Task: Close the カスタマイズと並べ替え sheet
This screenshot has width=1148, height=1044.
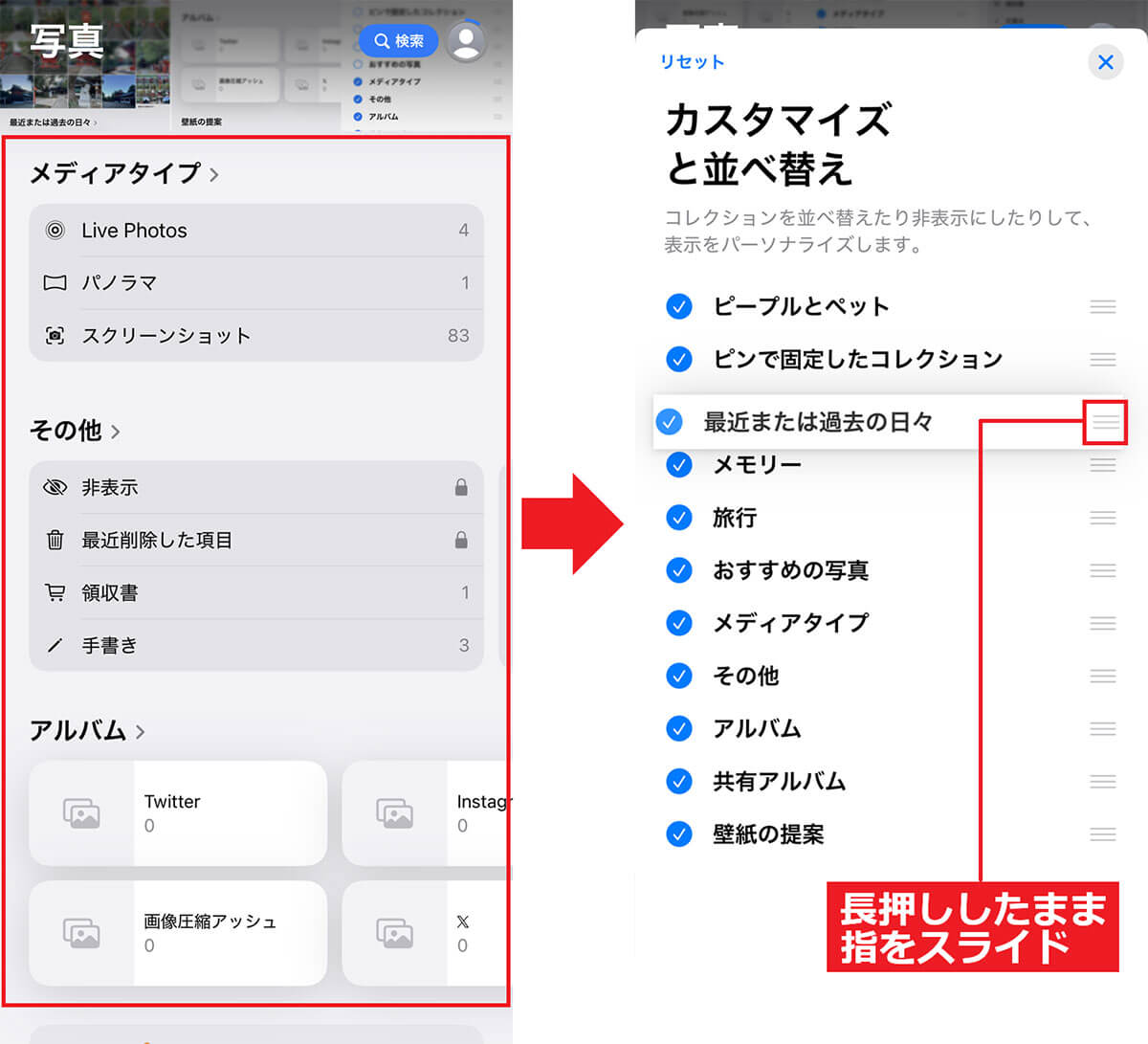Action: click(1106, 62)
